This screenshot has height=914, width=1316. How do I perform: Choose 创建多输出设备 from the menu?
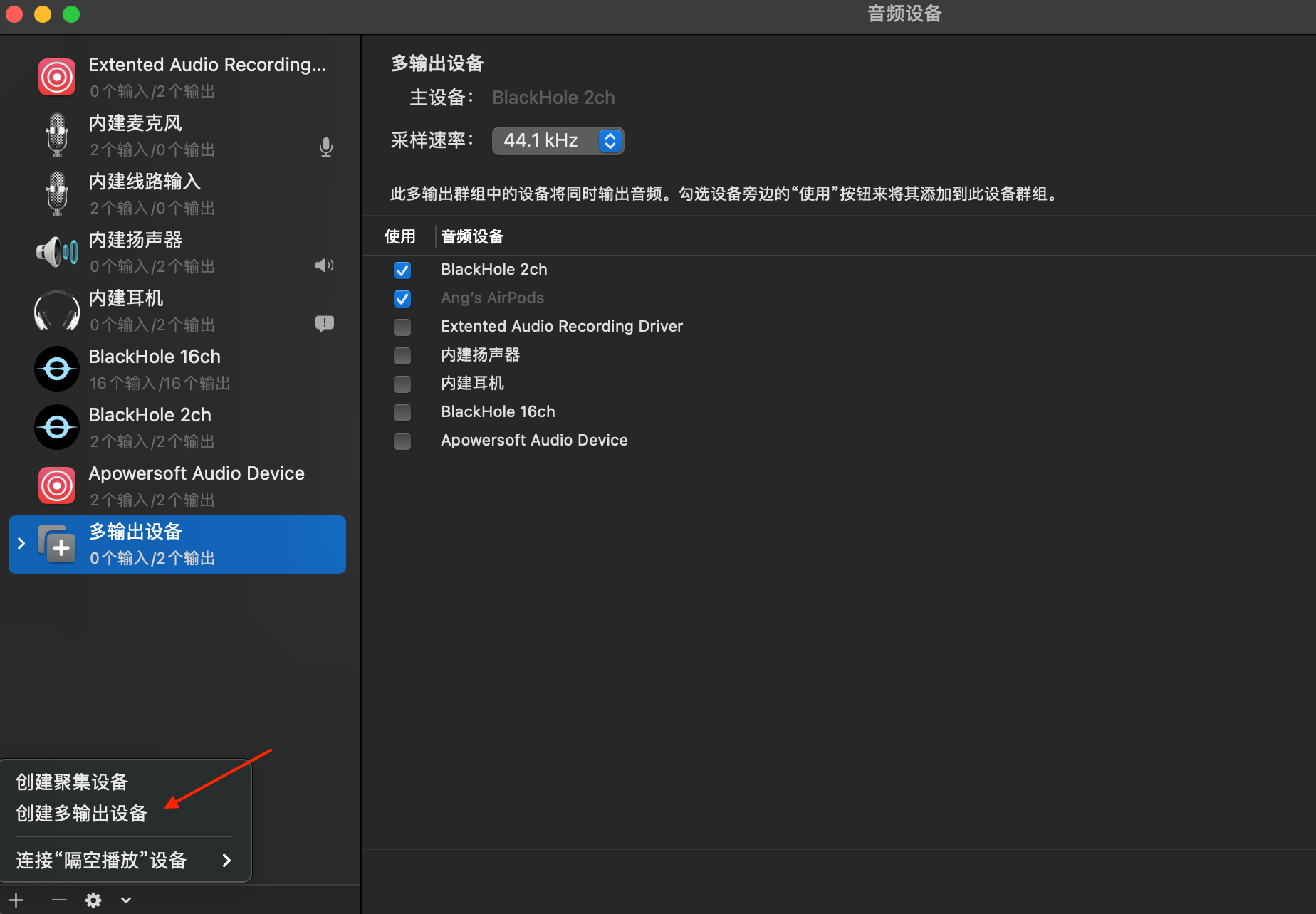[x=81, y=814]
